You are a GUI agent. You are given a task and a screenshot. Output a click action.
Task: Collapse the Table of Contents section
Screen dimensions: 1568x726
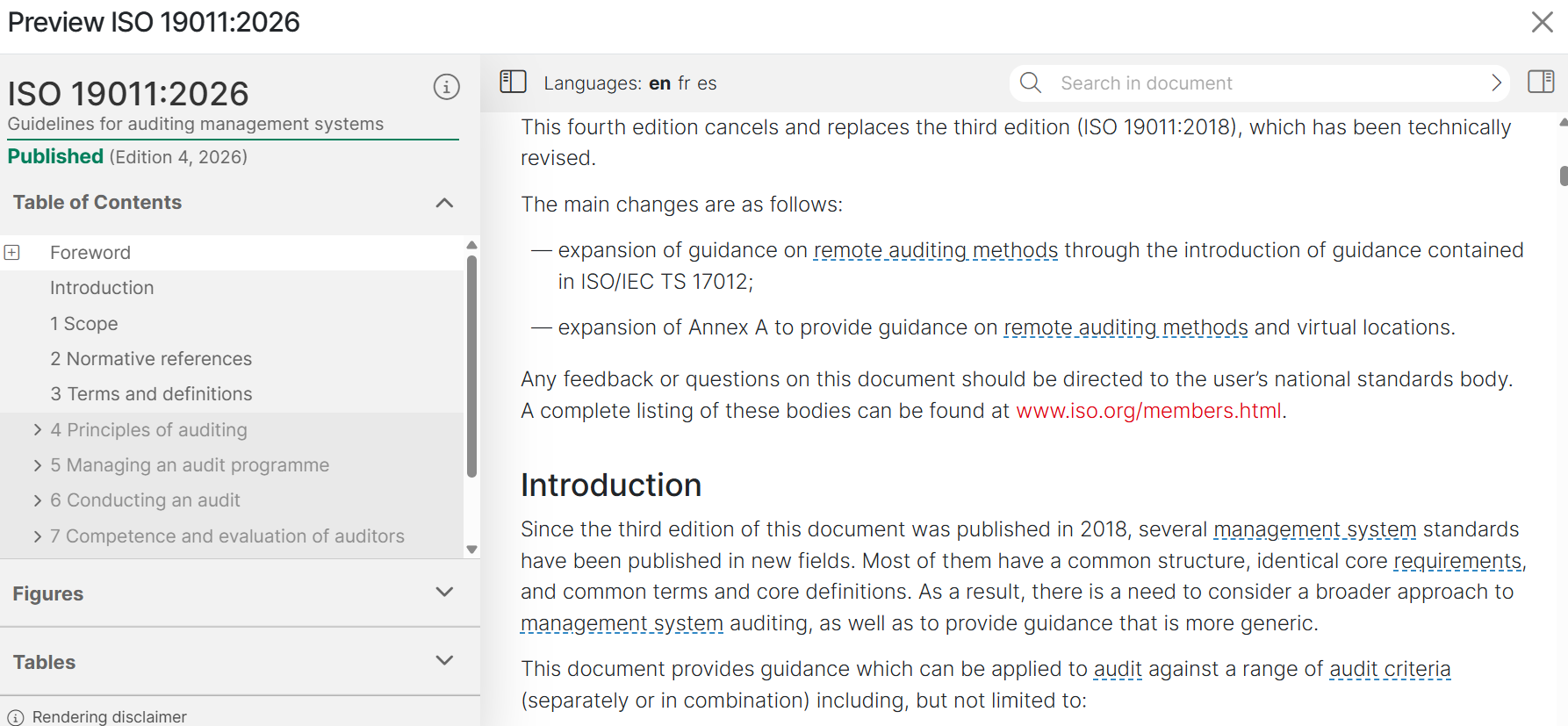pos(444,203)
